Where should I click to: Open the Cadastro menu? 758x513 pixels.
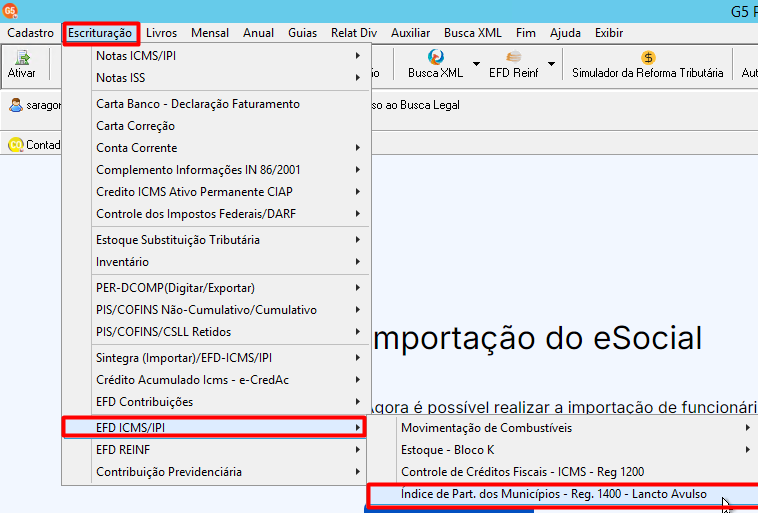30,33
